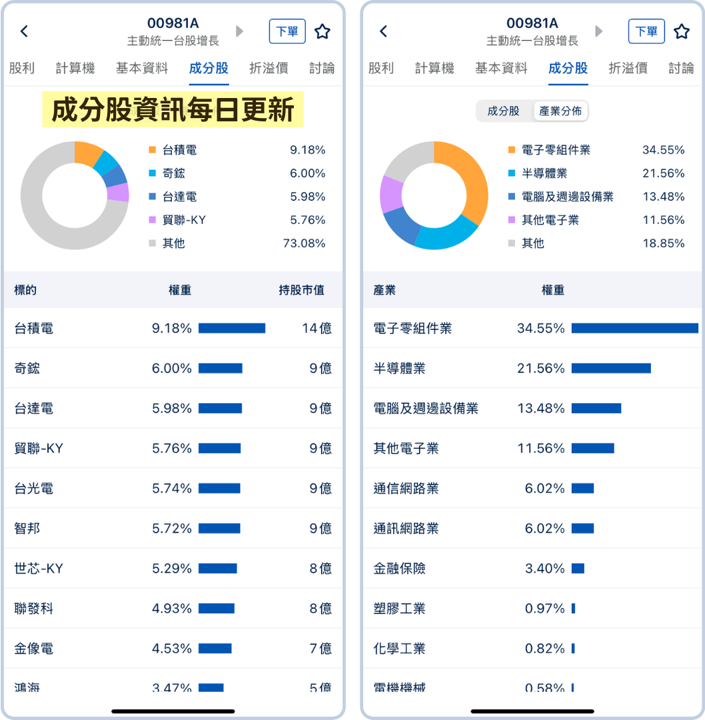
Task: Tap cyan 奇鋐 legend swatch
Action: pyautogui.click(x=152, y=173)
